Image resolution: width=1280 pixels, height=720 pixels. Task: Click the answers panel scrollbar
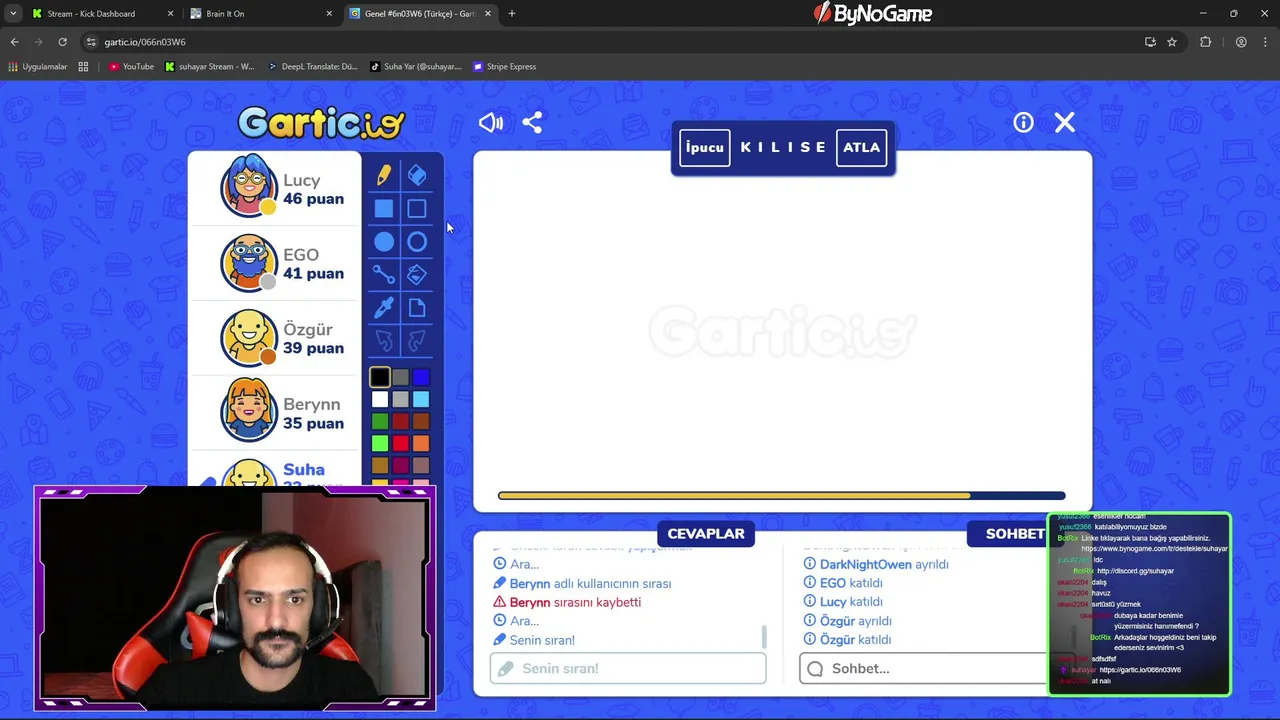click(x=764, y=637)
